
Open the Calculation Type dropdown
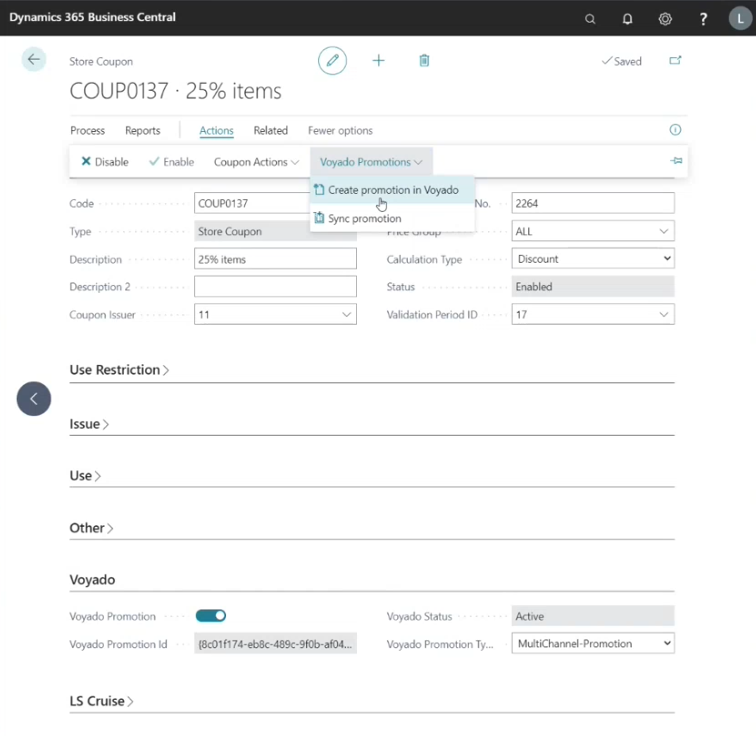667,258
